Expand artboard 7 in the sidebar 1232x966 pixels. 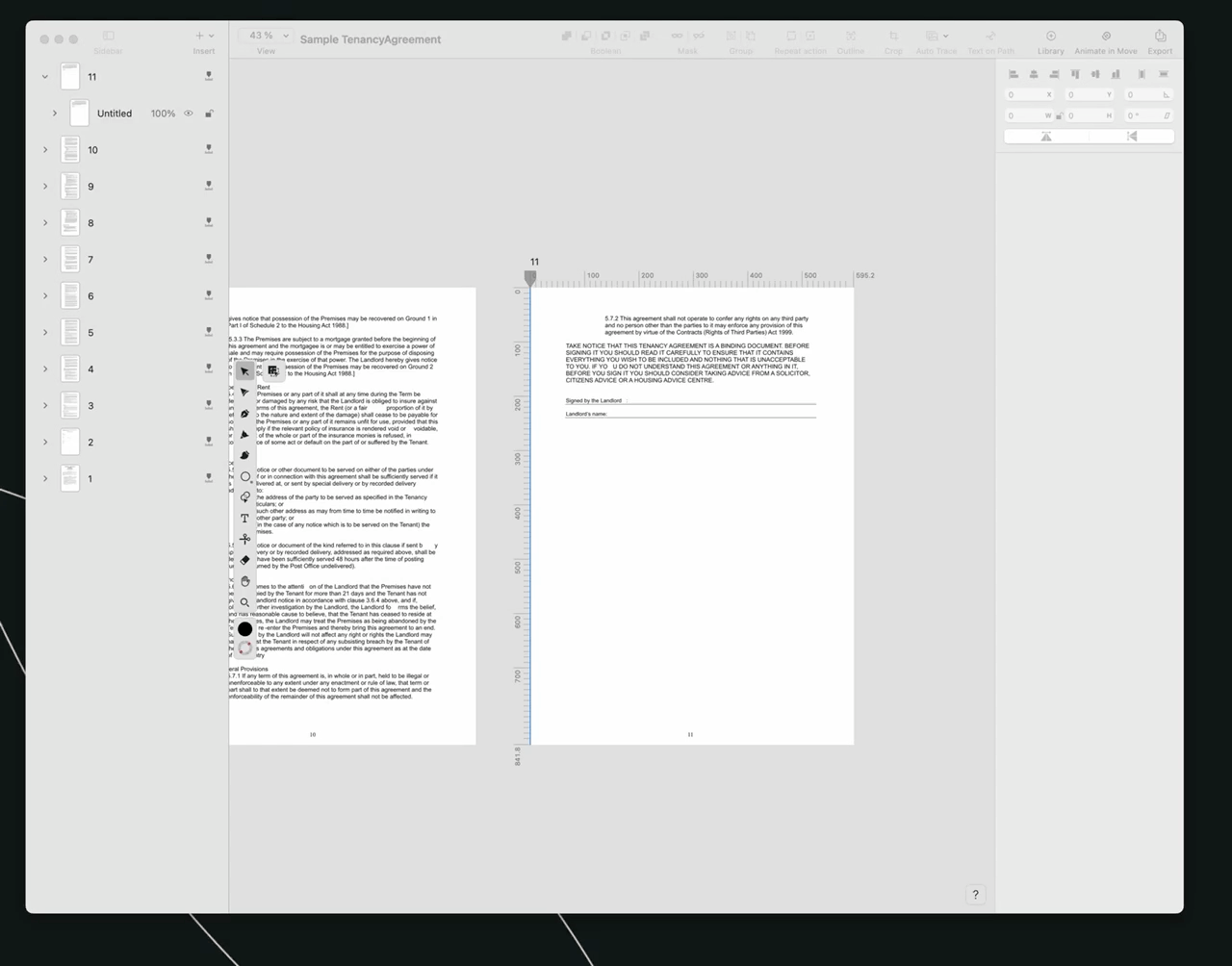coord(44,260)
